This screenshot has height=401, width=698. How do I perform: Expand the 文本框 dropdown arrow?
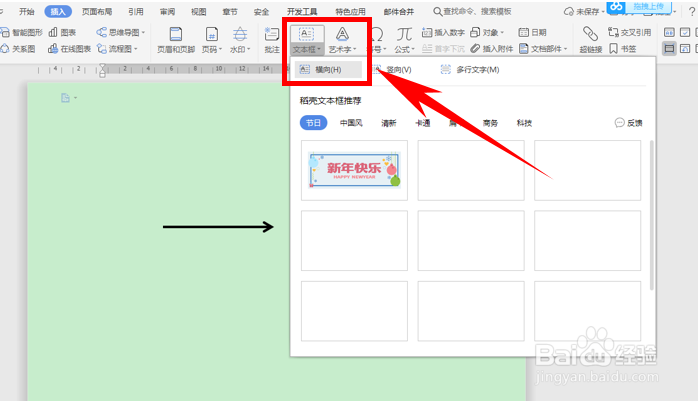pyautogui.click(x=319, y=49)
